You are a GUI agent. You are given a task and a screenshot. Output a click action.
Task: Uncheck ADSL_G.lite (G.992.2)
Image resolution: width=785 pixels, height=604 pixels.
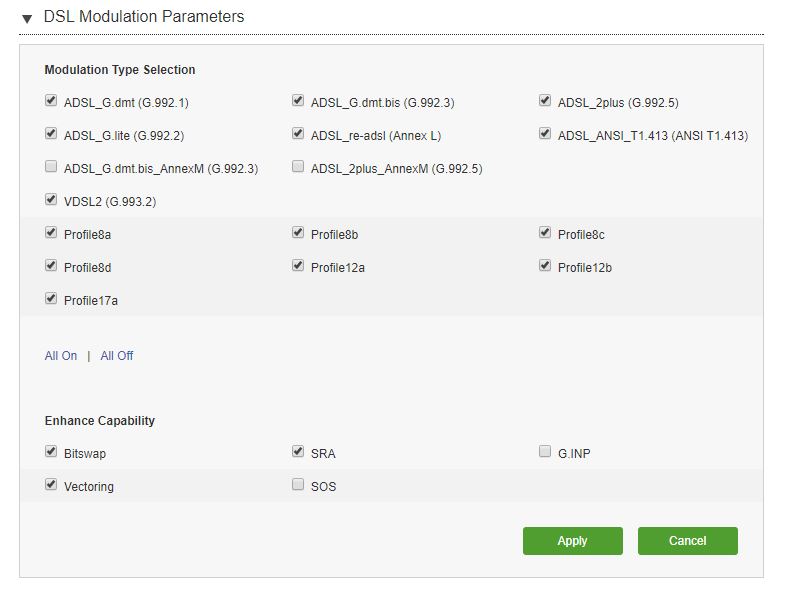coord(51,133)
